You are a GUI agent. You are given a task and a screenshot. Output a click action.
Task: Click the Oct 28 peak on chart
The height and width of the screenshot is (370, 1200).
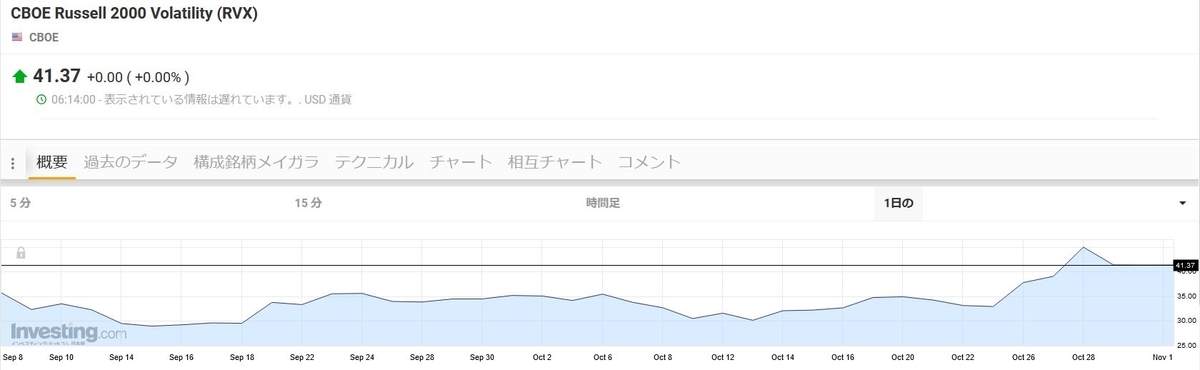[1083, 246]
